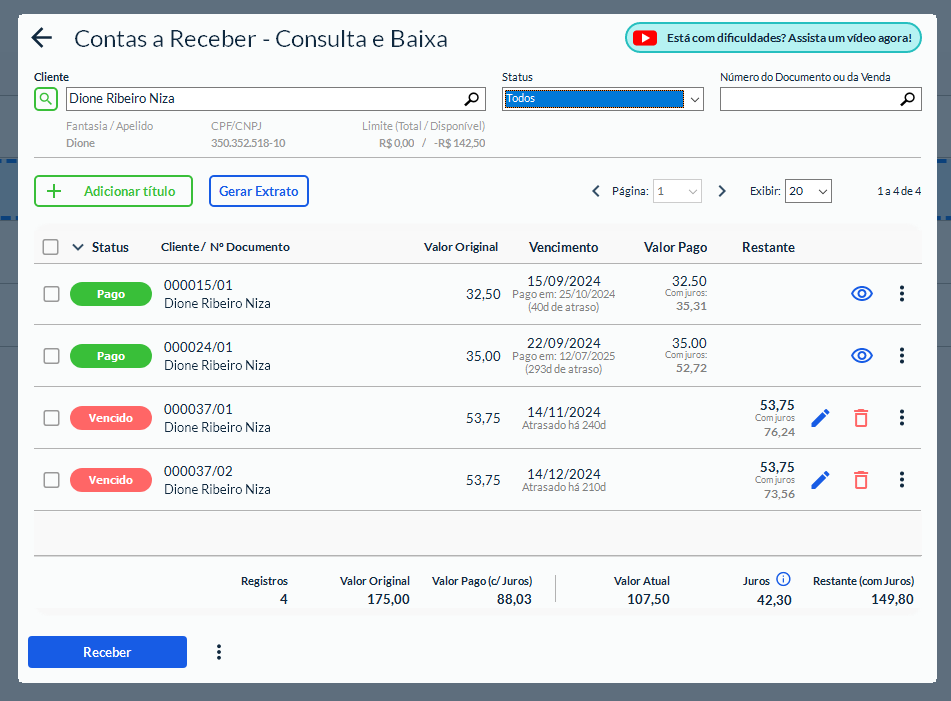The image size is (951, 701).
Task: Open the Status dropdown showing Todos
Action: tap(602, 99)
